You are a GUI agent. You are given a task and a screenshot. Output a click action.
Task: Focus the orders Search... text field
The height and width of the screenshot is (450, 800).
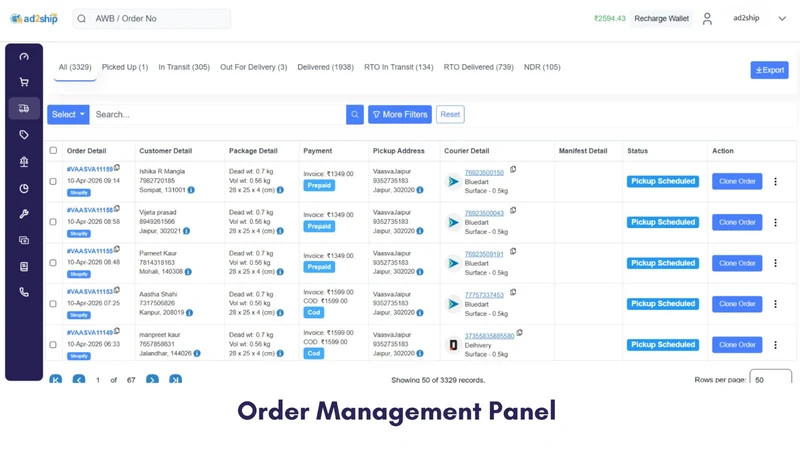coord(218,114)
